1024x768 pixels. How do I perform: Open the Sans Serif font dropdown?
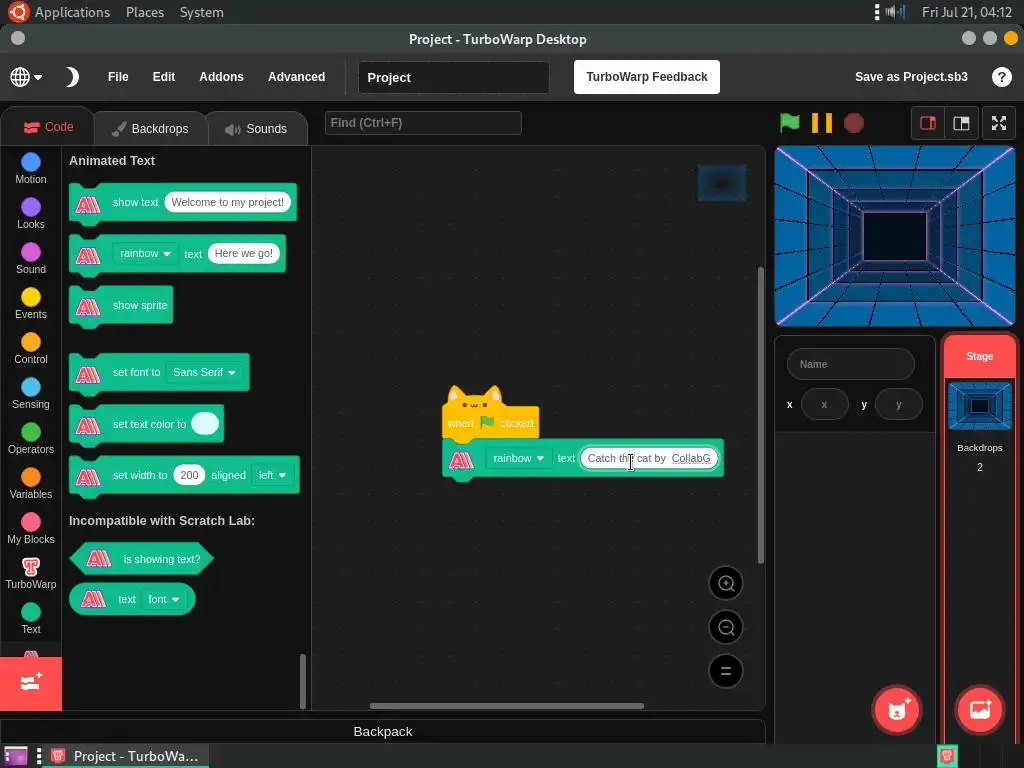click(x=204, y=372)
